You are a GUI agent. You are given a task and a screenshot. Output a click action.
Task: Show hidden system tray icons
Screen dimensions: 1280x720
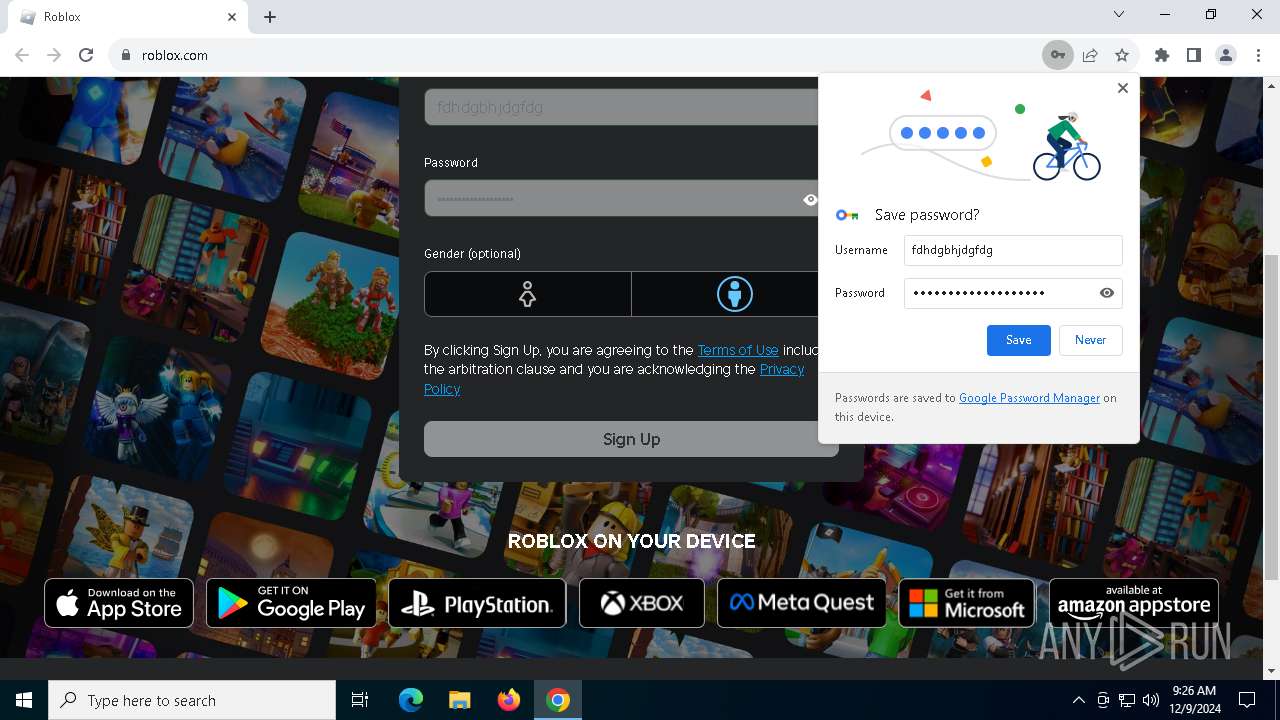[x=1078, y=700]
